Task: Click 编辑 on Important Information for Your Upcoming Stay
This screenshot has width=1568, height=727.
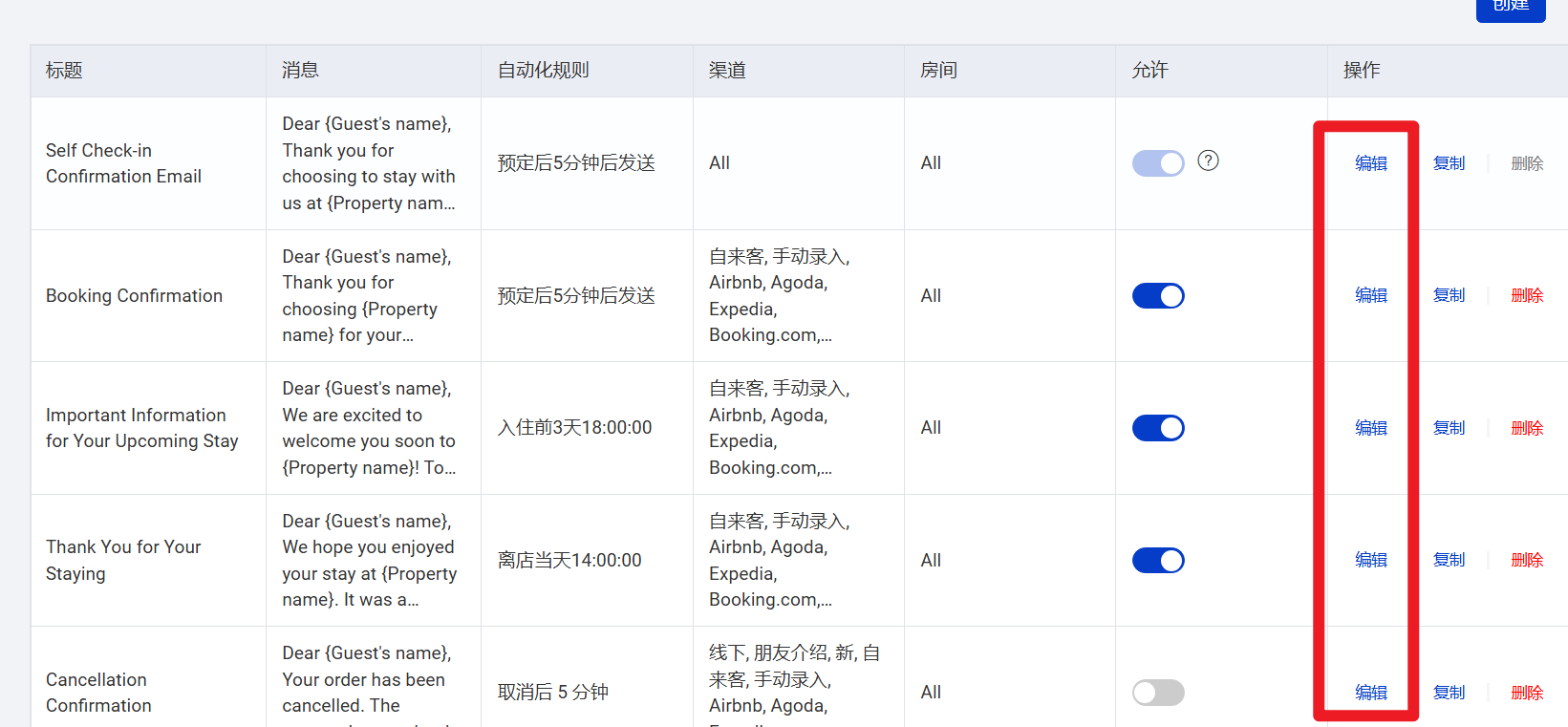Action: tap(1371, 428)
